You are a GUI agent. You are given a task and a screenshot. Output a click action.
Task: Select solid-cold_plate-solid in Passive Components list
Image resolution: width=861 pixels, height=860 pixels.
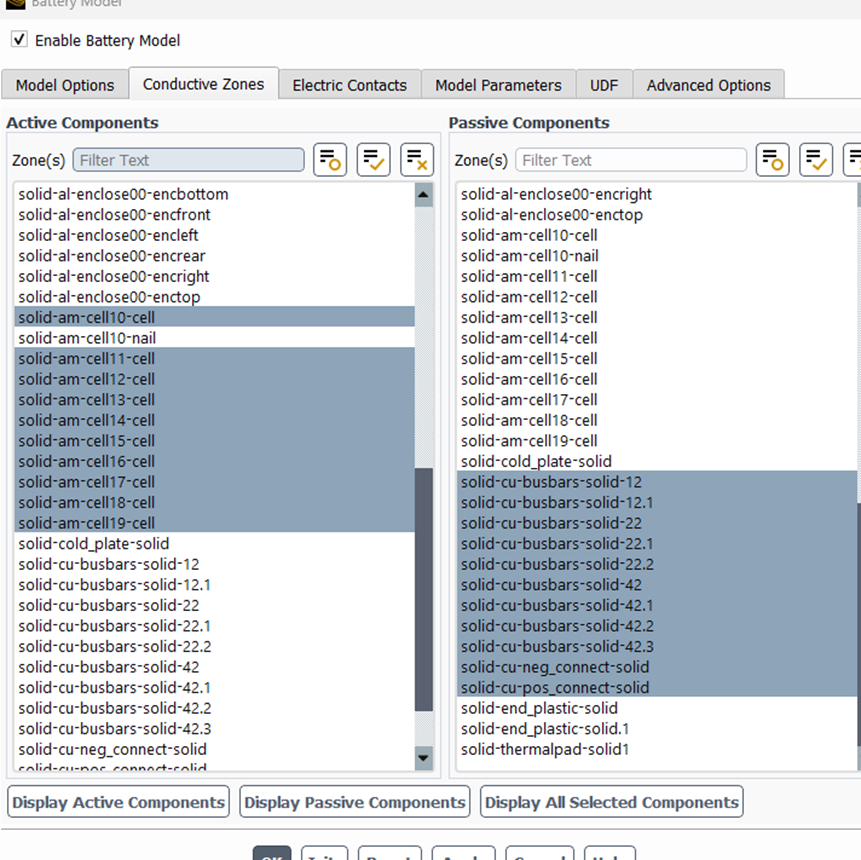click(x=536, y=461)
